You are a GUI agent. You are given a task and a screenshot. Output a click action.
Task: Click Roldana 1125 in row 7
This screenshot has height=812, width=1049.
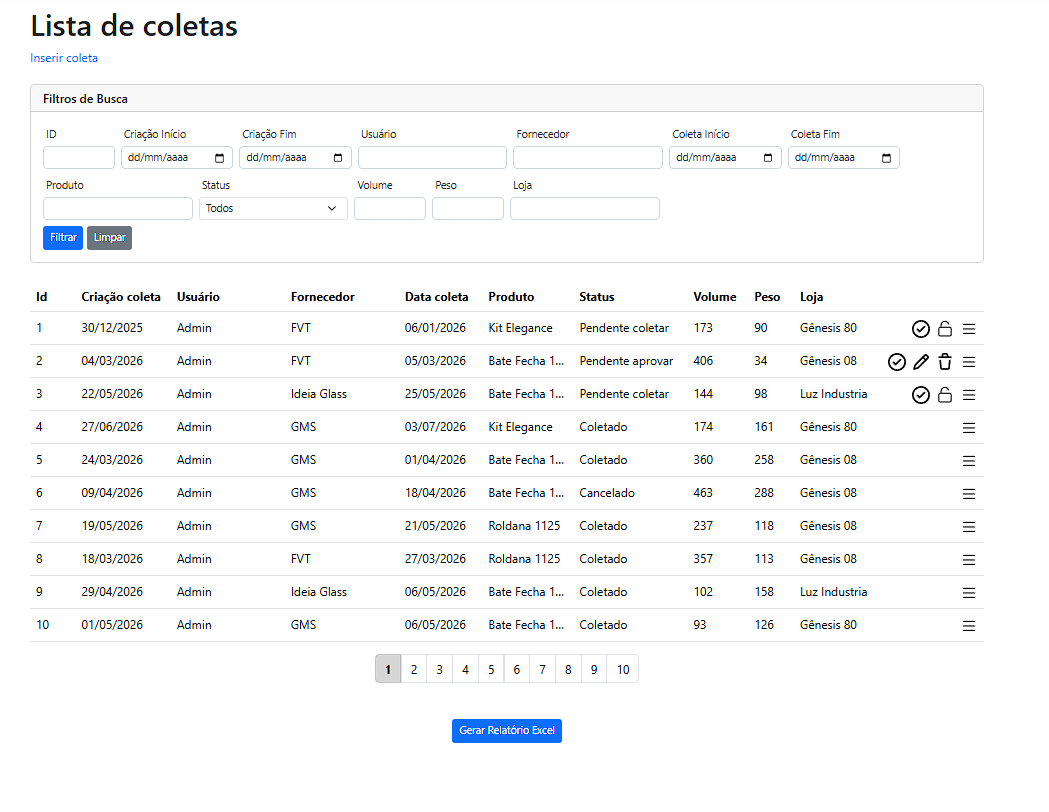coord(524,526)
